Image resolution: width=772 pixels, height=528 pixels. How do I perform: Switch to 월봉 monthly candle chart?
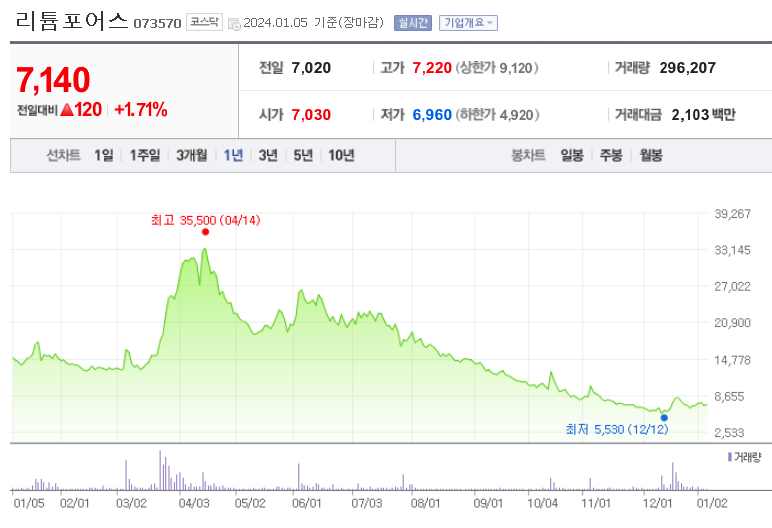coord(651,156)
